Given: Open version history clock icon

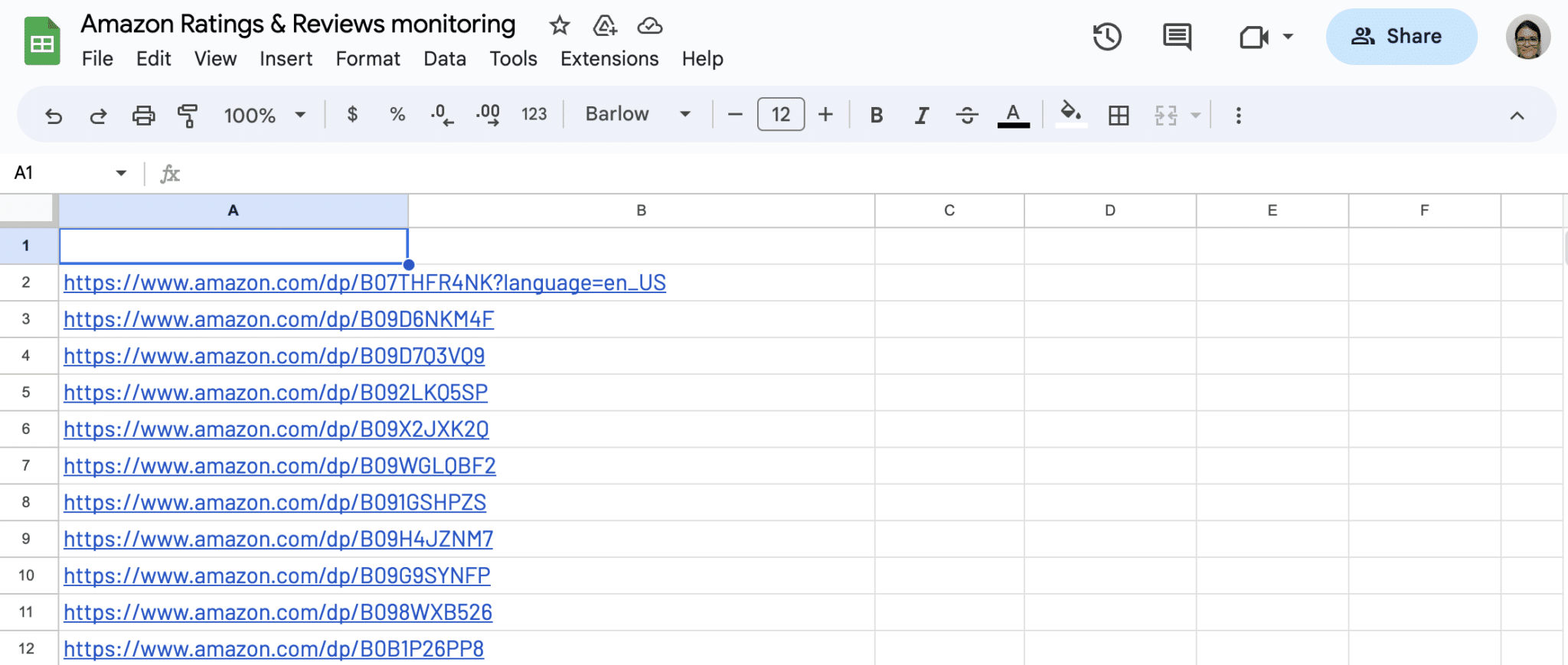Looking at the screenshot, I should pos(1107,37).
